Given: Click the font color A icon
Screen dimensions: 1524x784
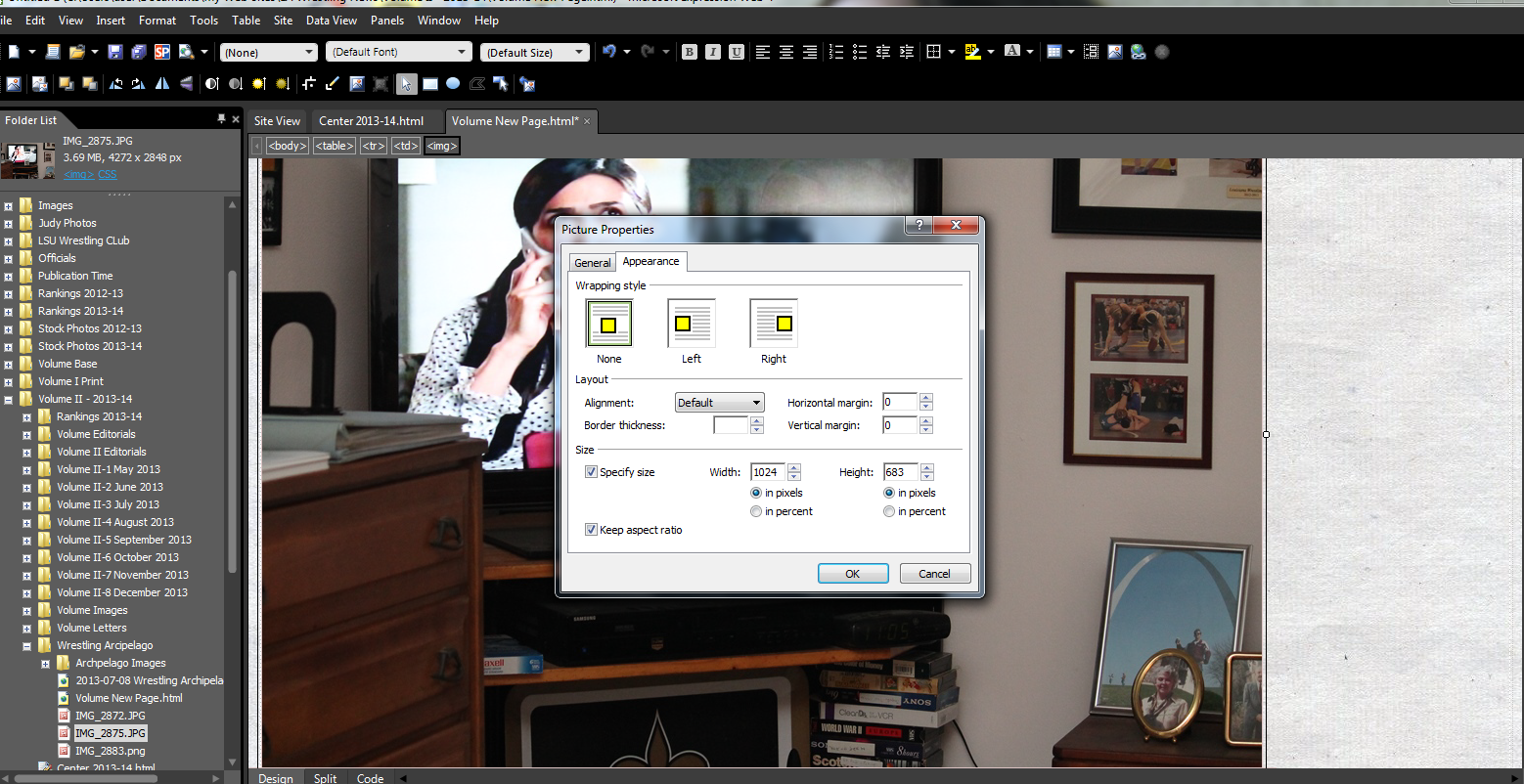Looking at the screenshot, I should click(x=1012, y=52).
